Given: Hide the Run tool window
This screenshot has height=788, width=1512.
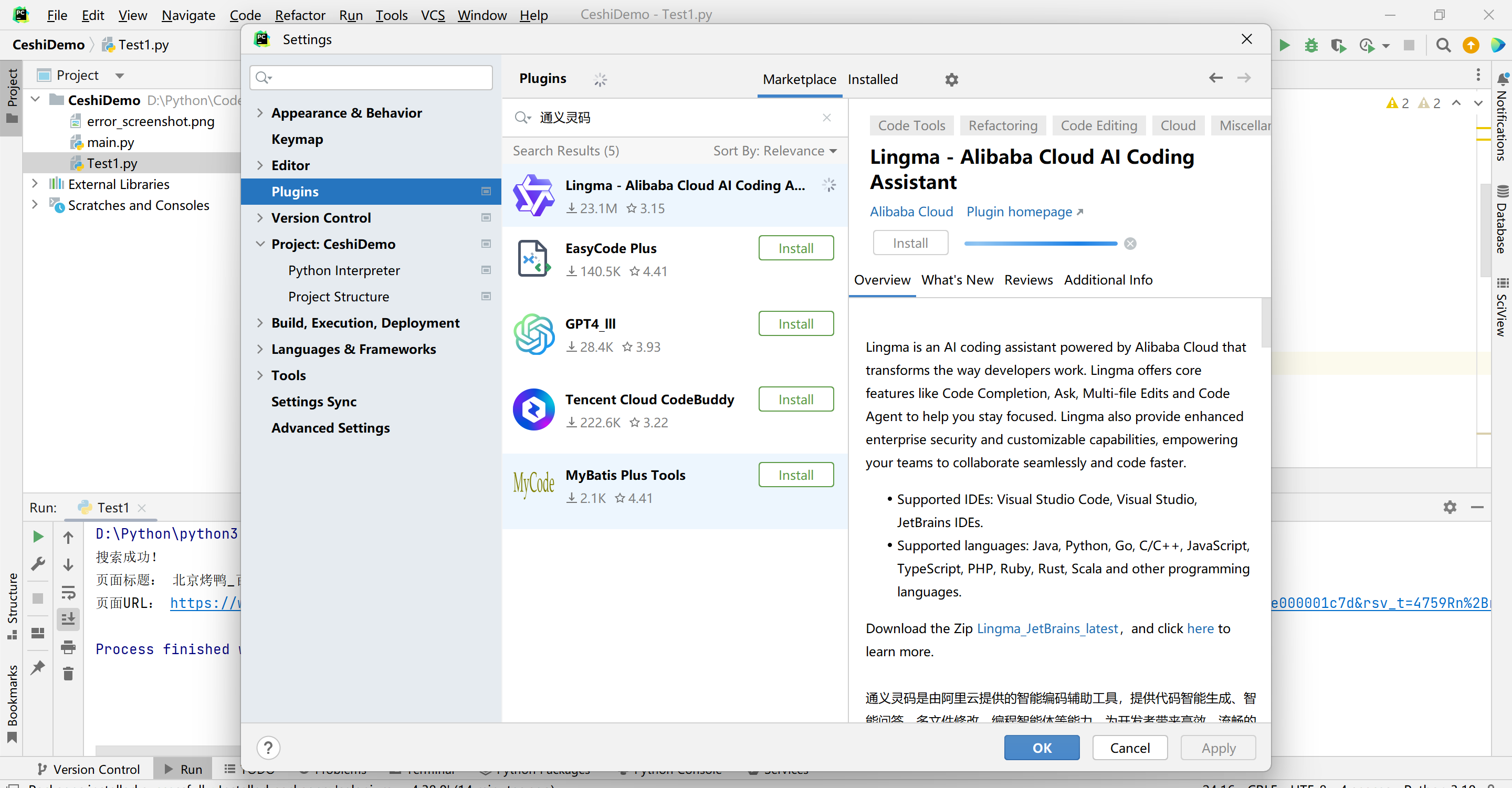Looking at the screenshot, I should click(x=1477, y=507).
